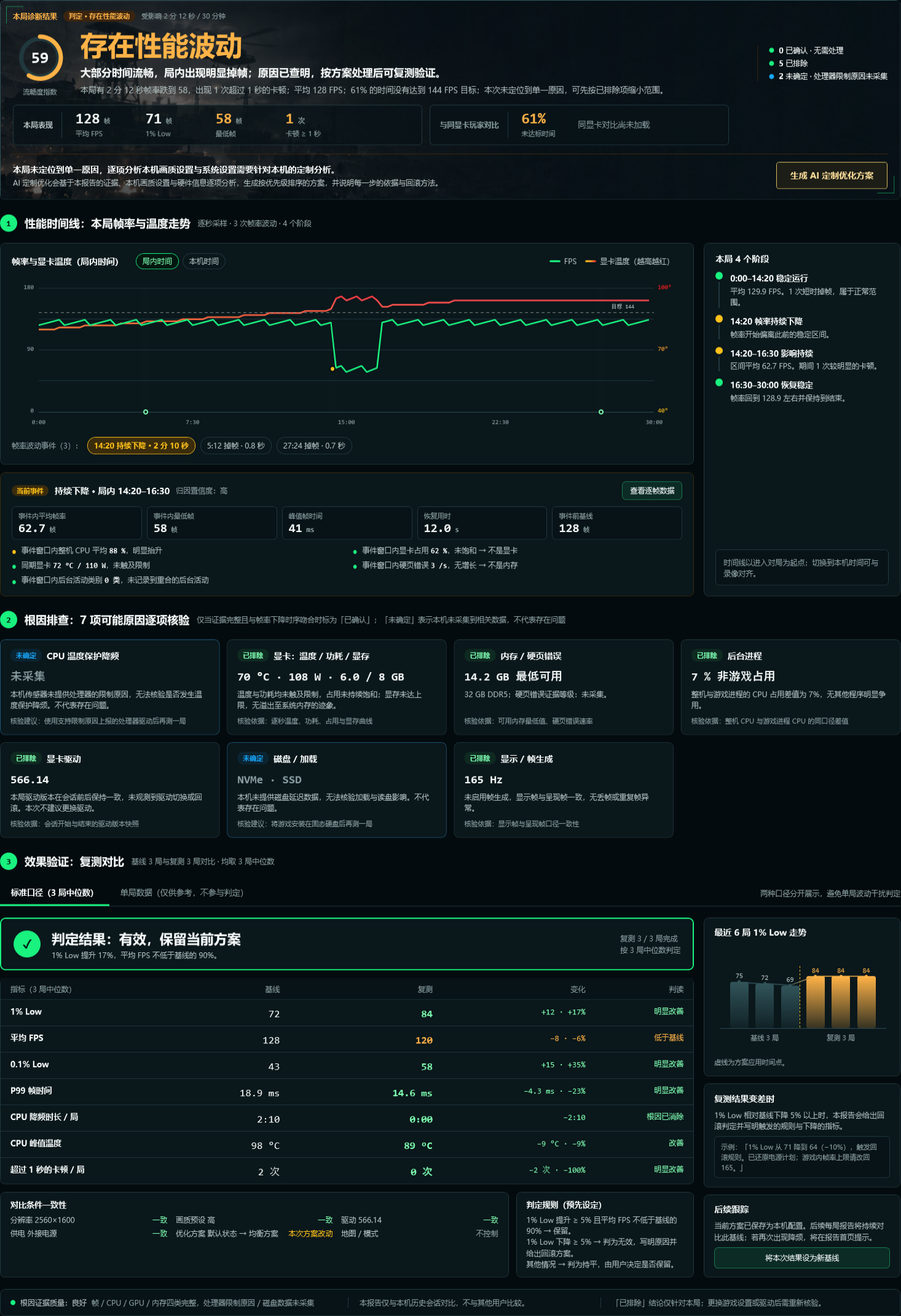Click the CPU 峰值温度 table row

click(x=347, y=1145)
